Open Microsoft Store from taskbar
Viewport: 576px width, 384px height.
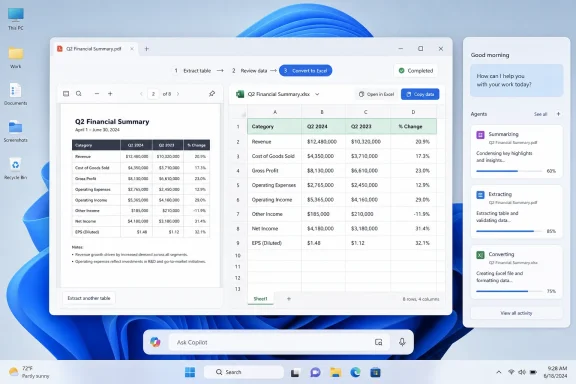point(375,372)
